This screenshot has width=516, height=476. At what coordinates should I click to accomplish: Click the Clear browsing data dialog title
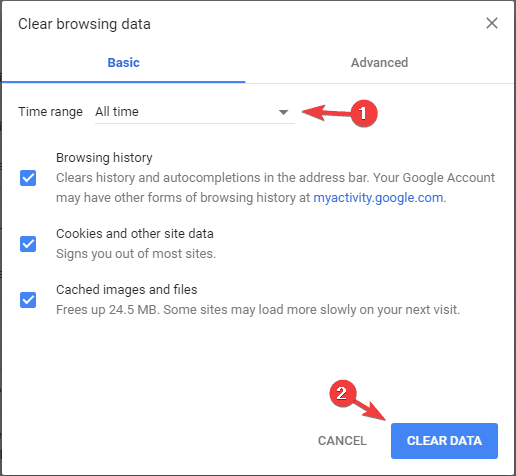[x=84, y=24]
